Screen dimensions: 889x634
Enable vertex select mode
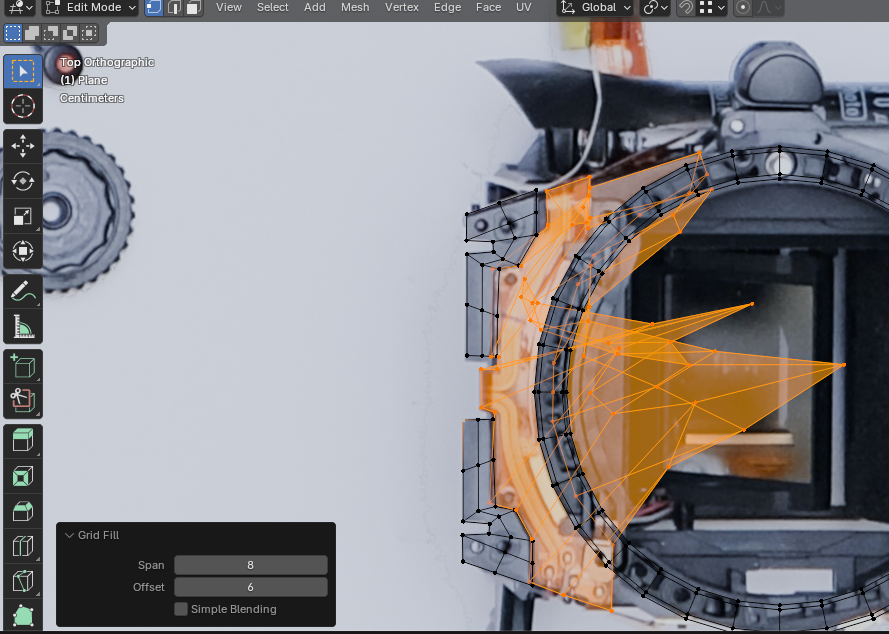pos(154,8)
